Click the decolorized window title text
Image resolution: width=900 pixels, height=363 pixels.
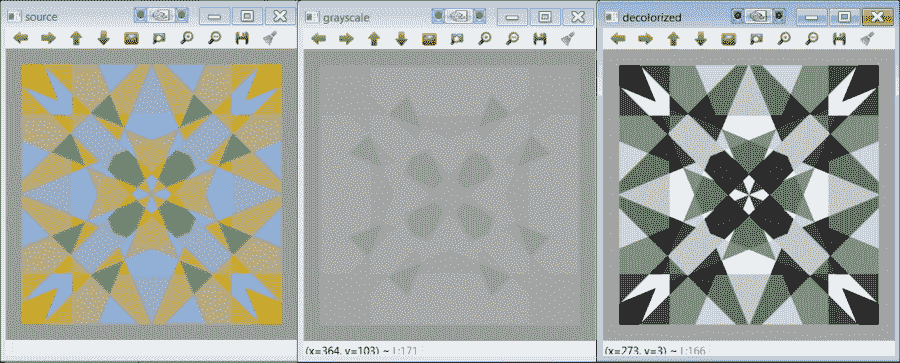[x=651, y=17]
